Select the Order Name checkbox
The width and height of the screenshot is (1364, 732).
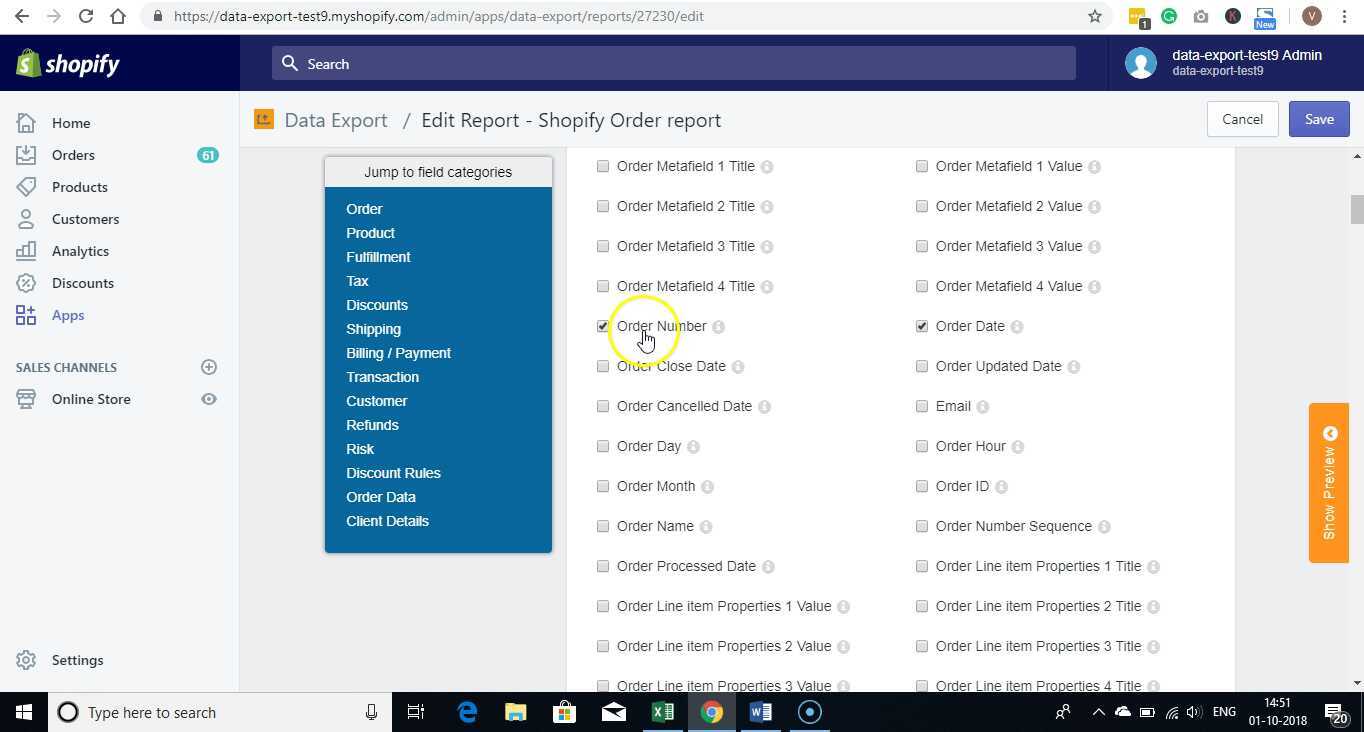603,526
